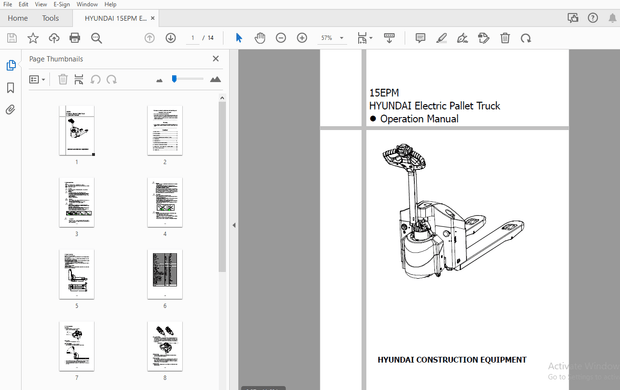This screenshot has height=390, width=620.
Task: Click the upload to cloud icon
Action: 54,38
